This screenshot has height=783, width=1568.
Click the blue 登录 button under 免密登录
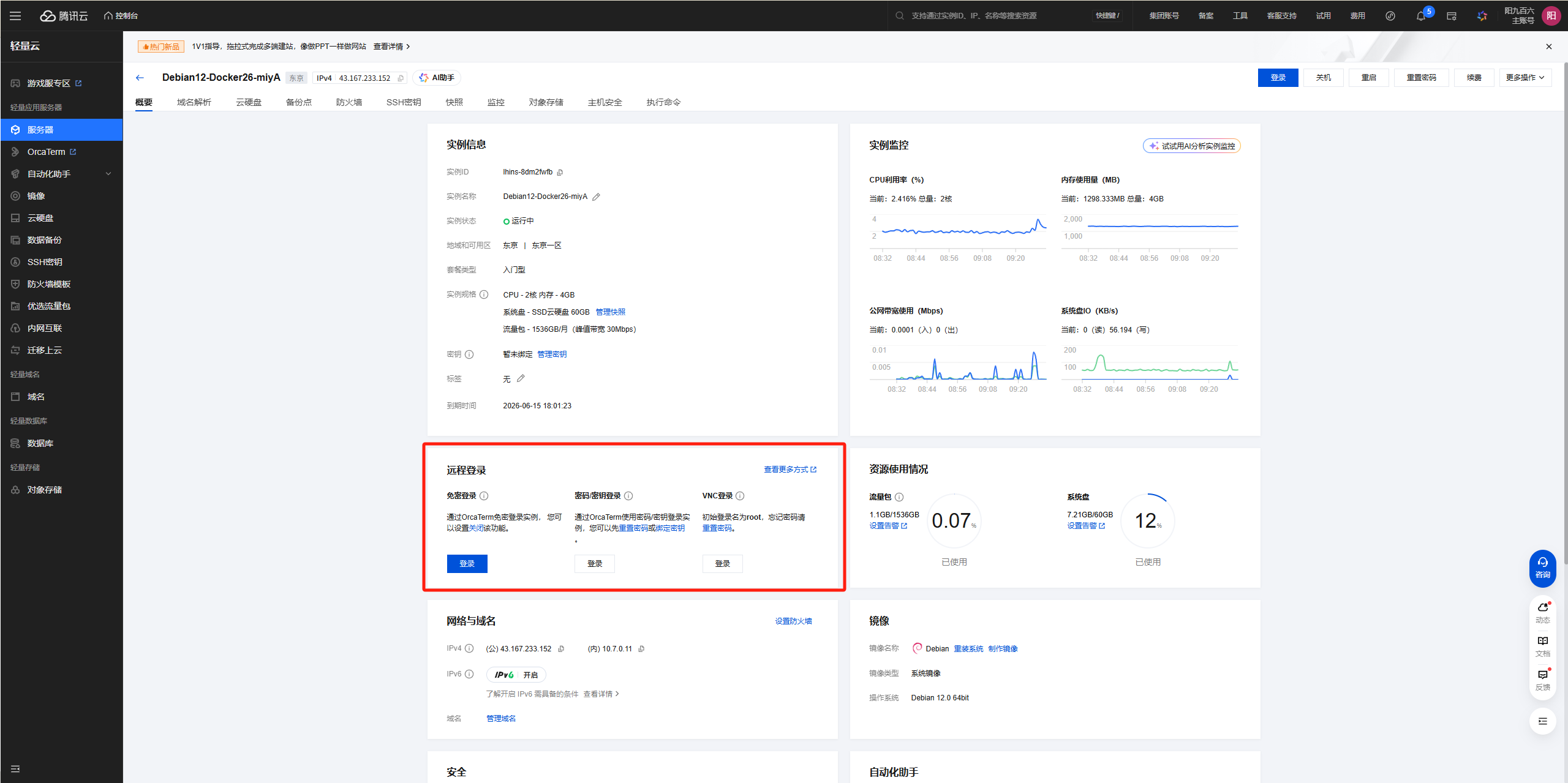(x=467, y=564)
